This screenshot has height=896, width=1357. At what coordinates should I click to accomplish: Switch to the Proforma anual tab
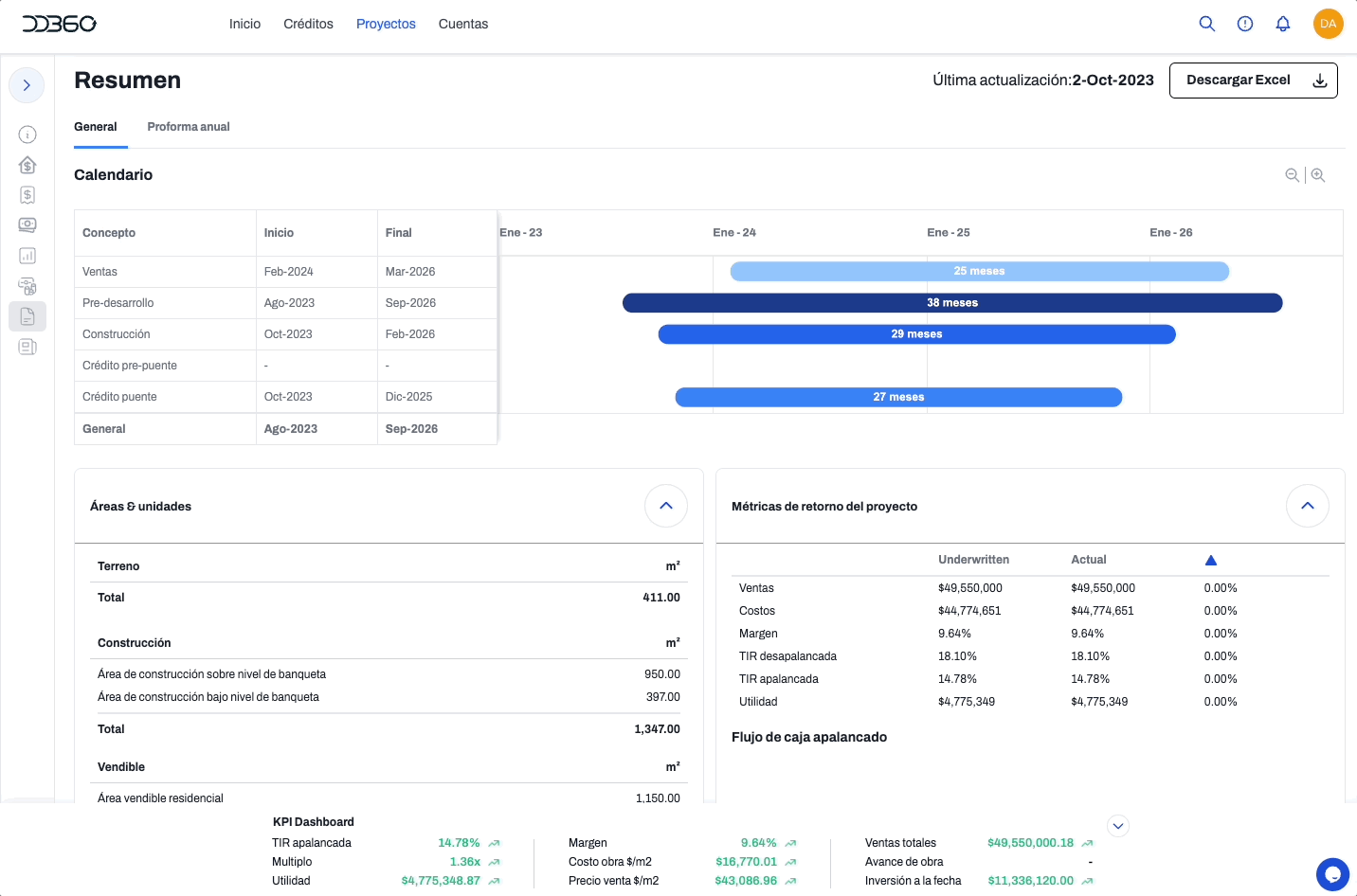pyautogui.click(x=189, y=127)
